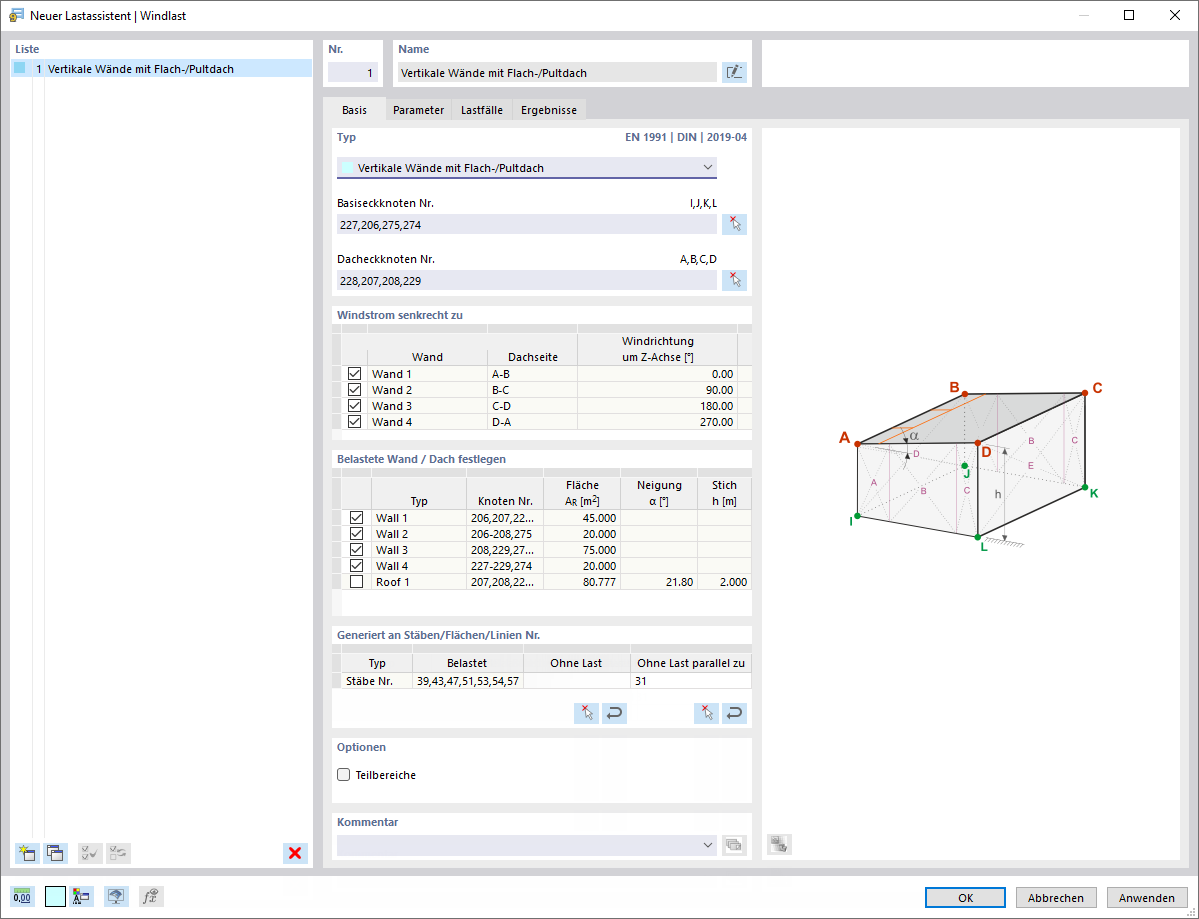Click Wall 2 nodes cell 206-208,275
Image resolution: width=1199 pixels, height=919 pixels.
[505, 534]
